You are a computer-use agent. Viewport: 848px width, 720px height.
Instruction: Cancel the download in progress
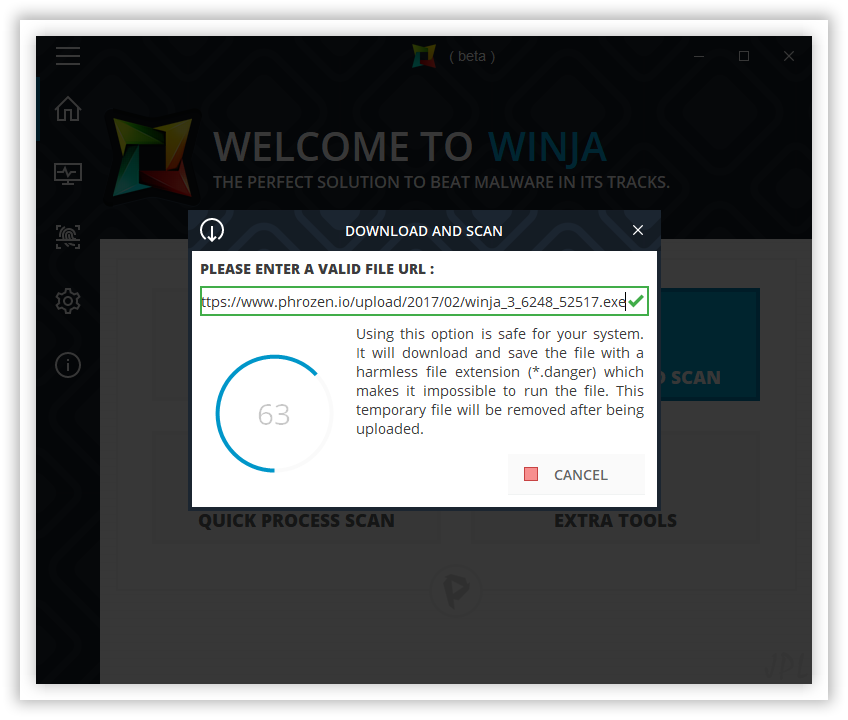[x=576, y=474]
